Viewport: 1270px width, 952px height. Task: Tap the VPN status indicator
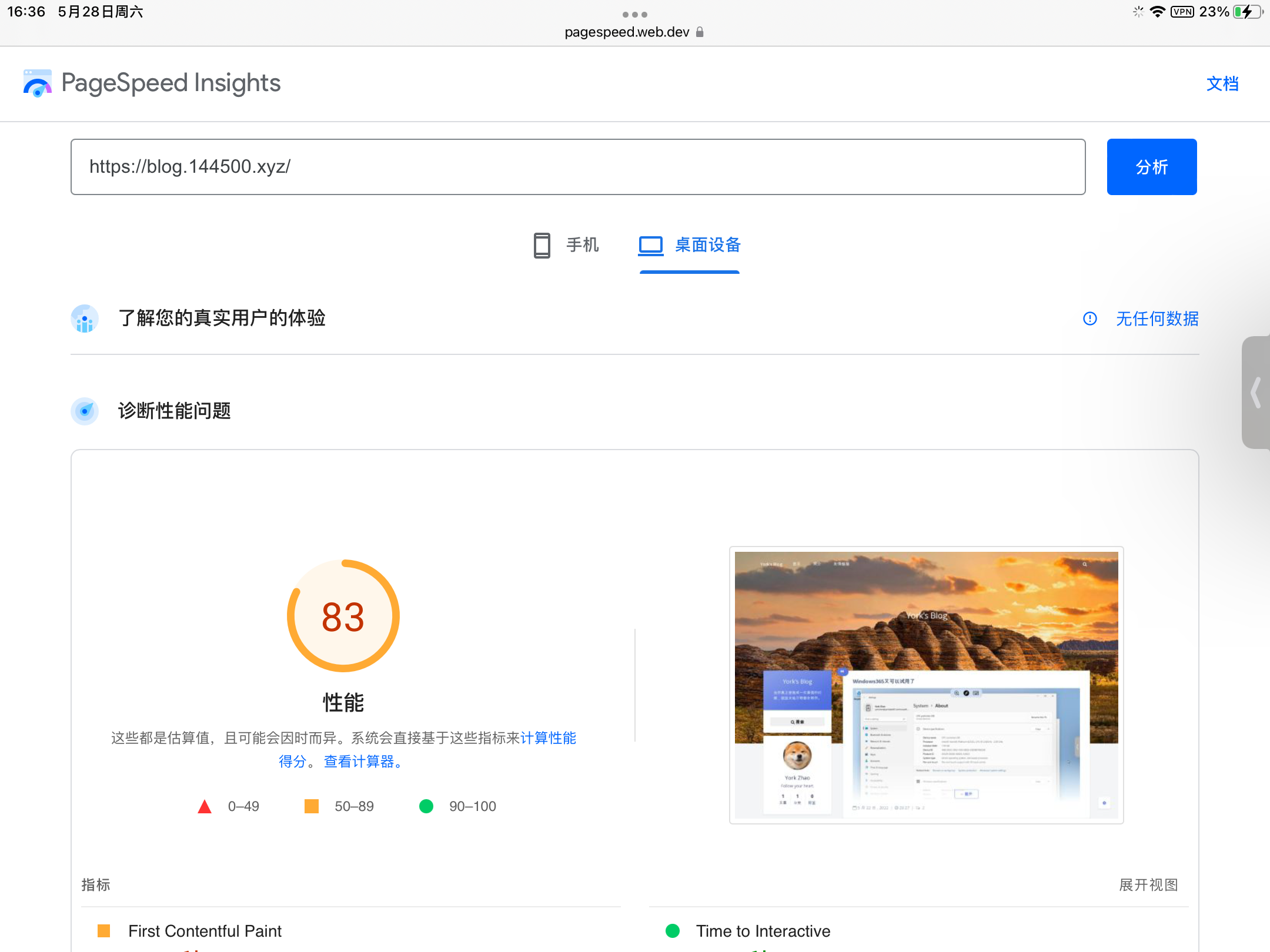pyautogui.click(x=1182, y=12)
